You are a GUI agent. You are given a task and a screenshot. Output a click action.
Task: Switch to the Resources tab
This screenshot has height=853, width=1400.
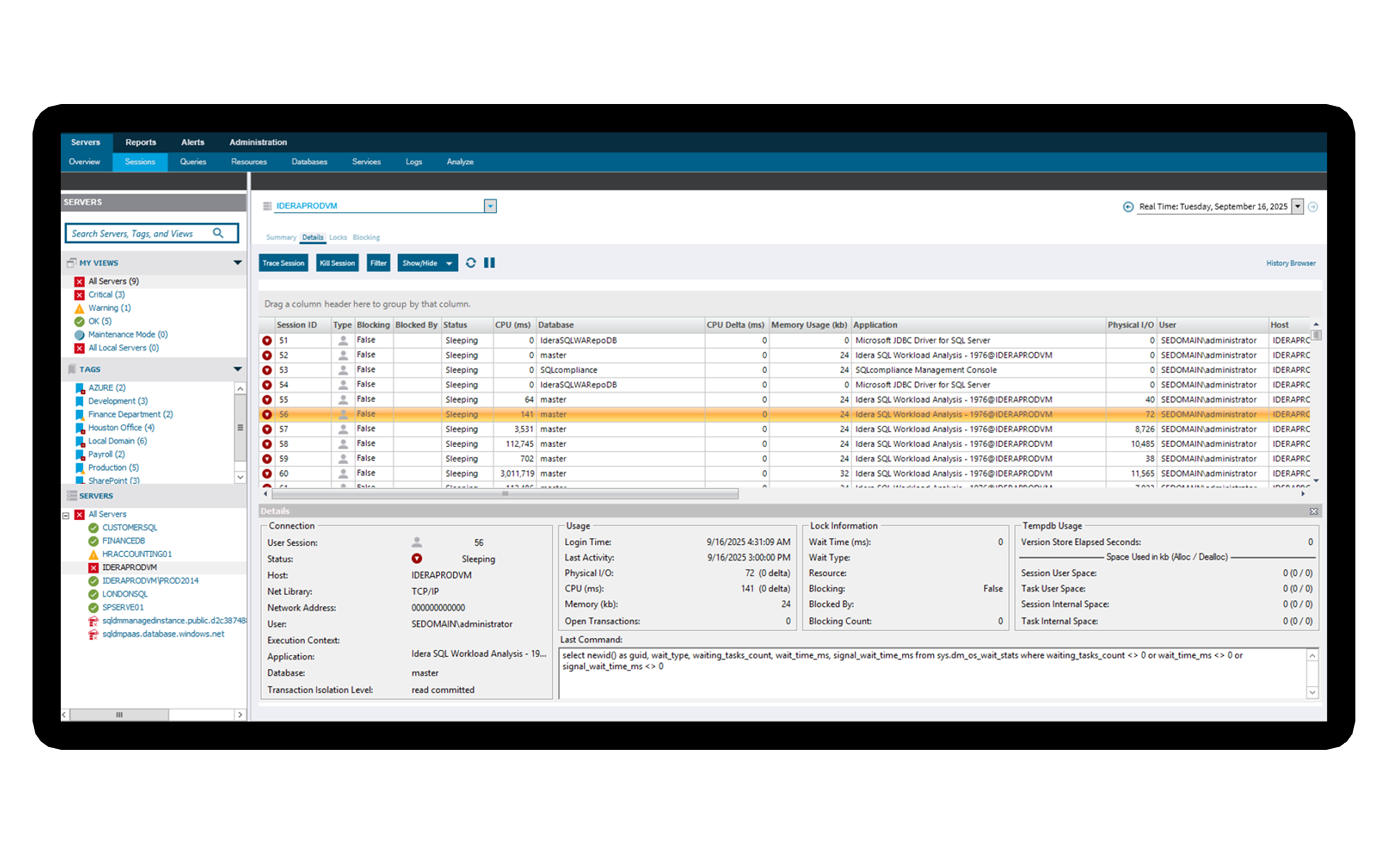pos(249,162)
